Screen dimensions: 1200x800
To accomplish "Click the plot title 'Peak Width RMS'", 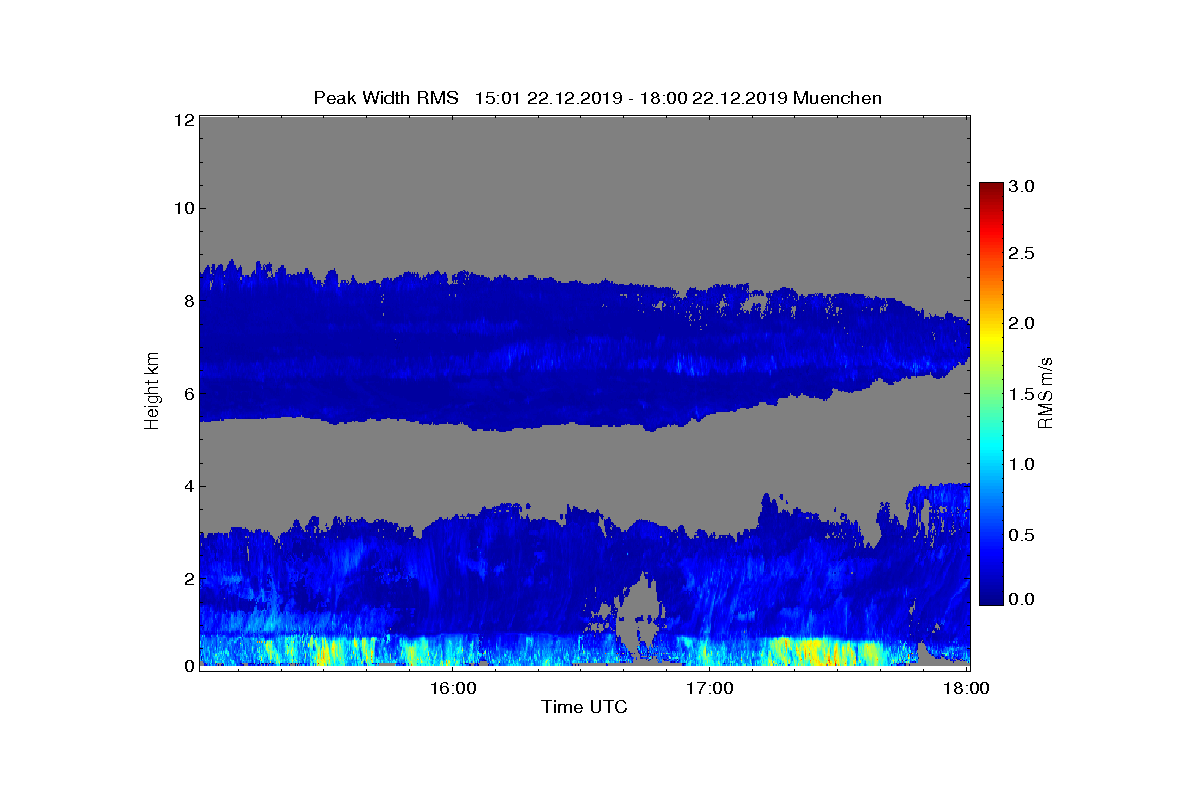I will 386,98.
